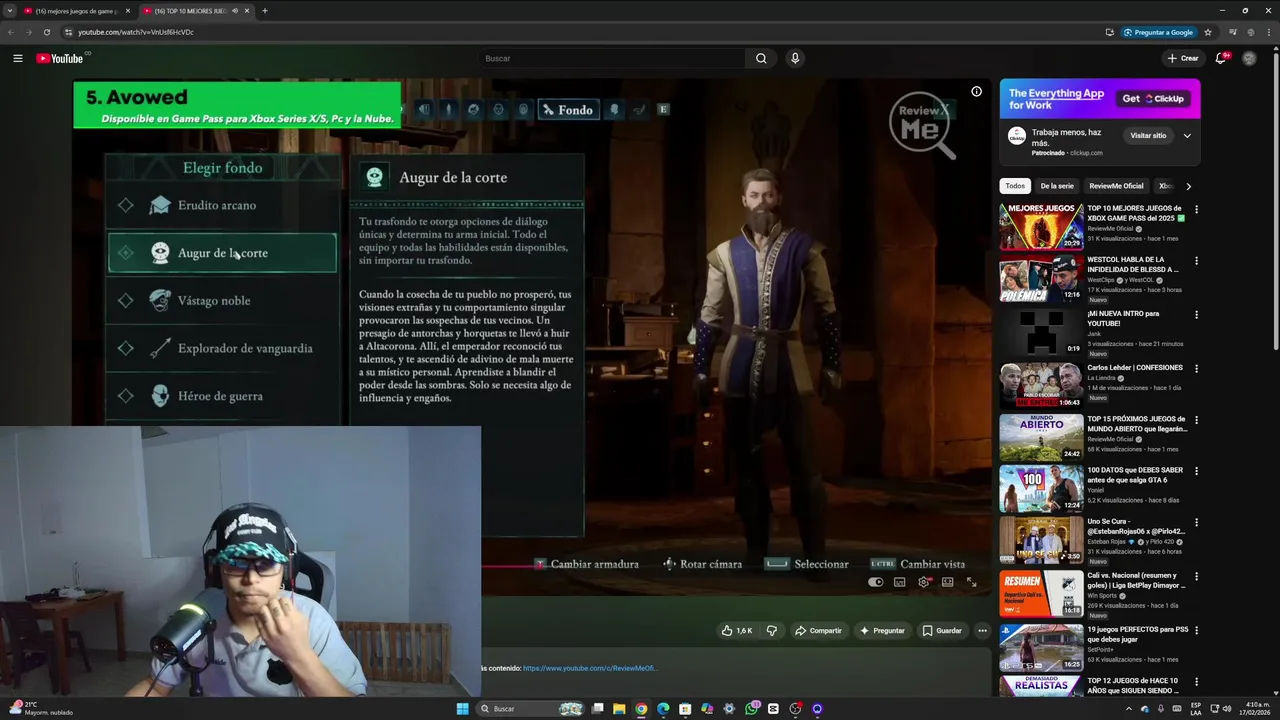The height and width of the screenshot is (720, 1280).
Task: Show hidden system tray icons chevron
Action: 1129,709
